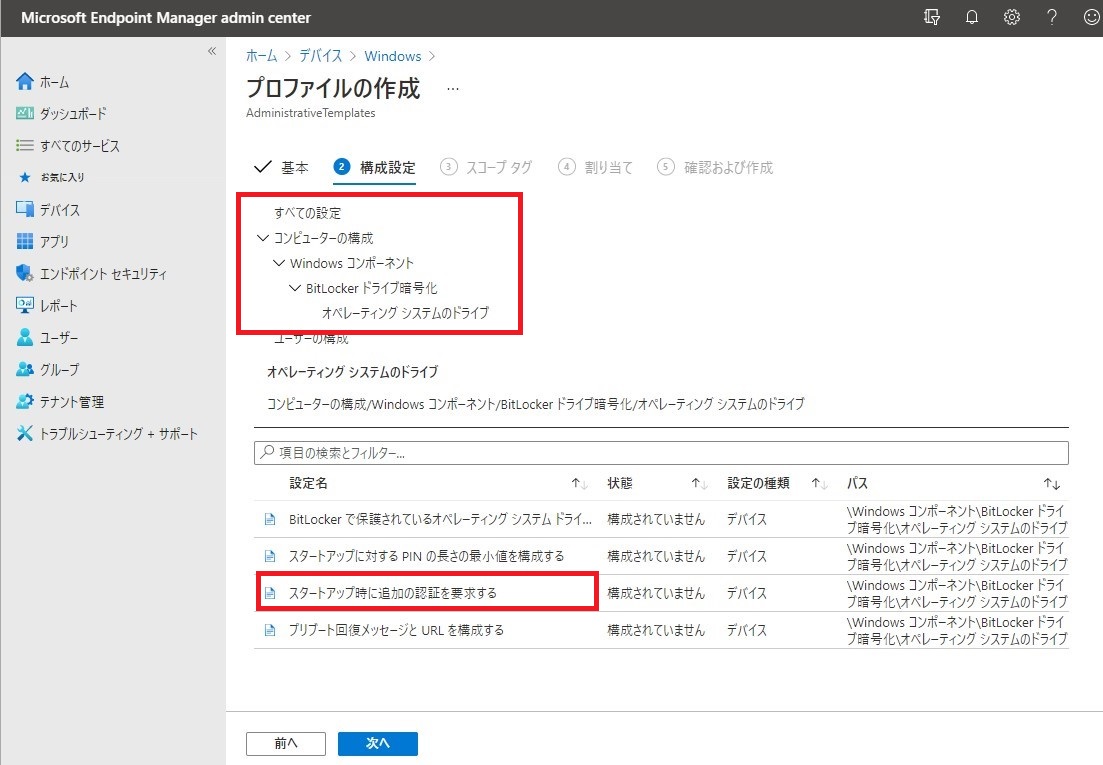The image size is (1103, 765).
Task: Click the グループ people icon
Action: click(x=25, y=369)
